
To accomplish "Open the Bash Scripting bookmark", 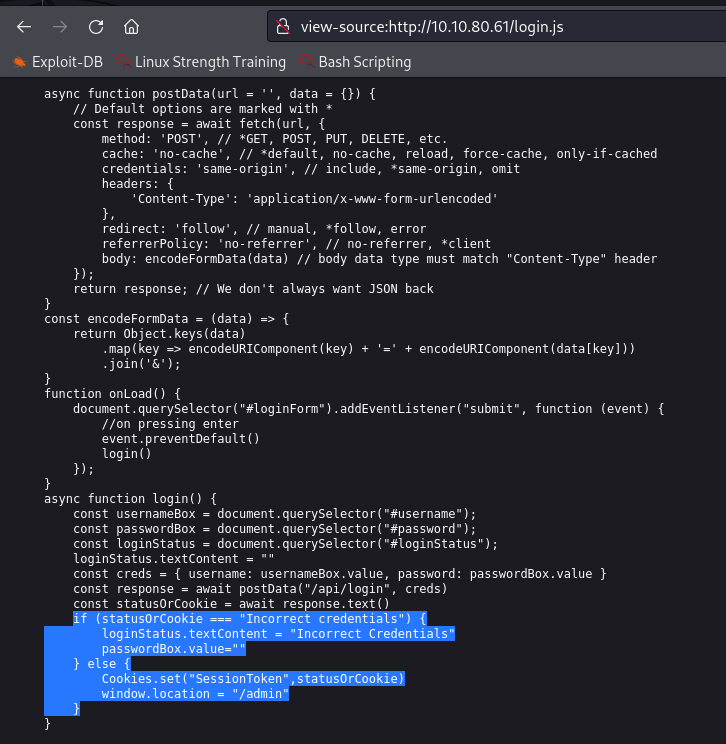I will [x=364, y=62].
